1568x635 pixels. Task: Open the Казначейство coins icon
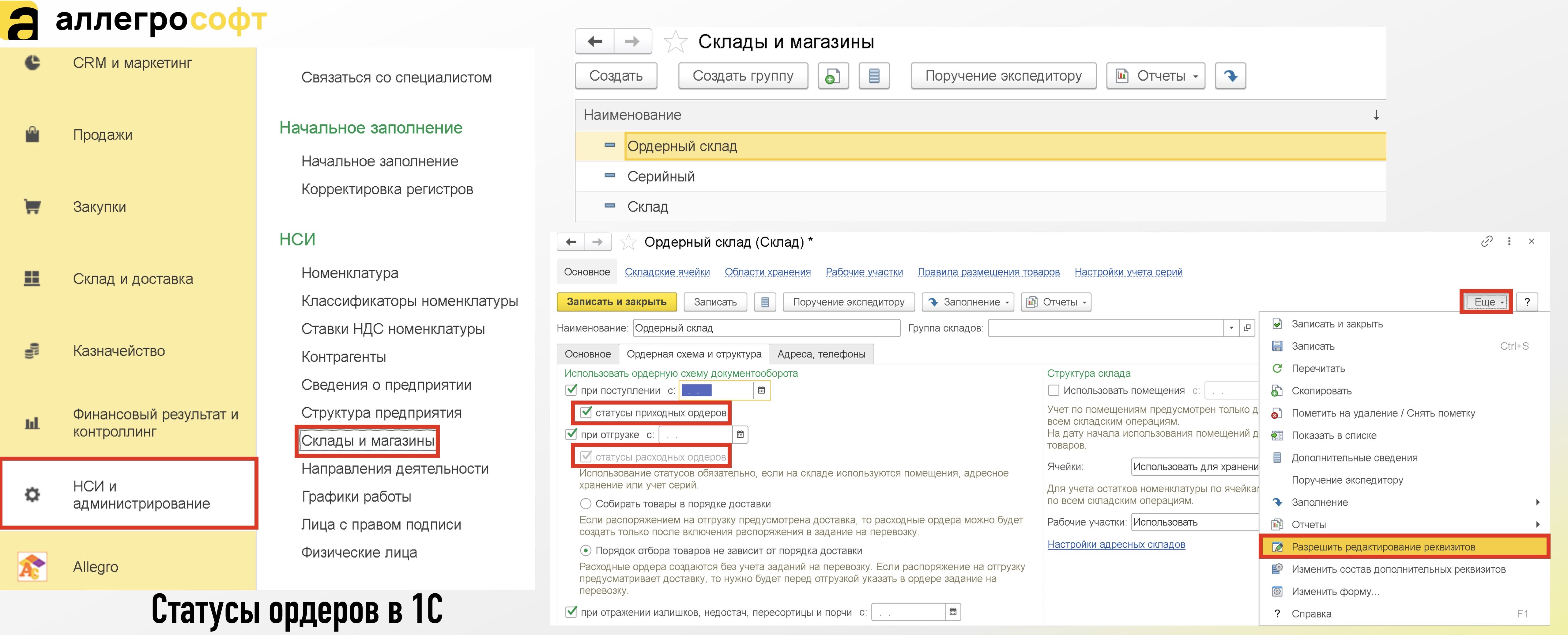[x=32, y=350]
